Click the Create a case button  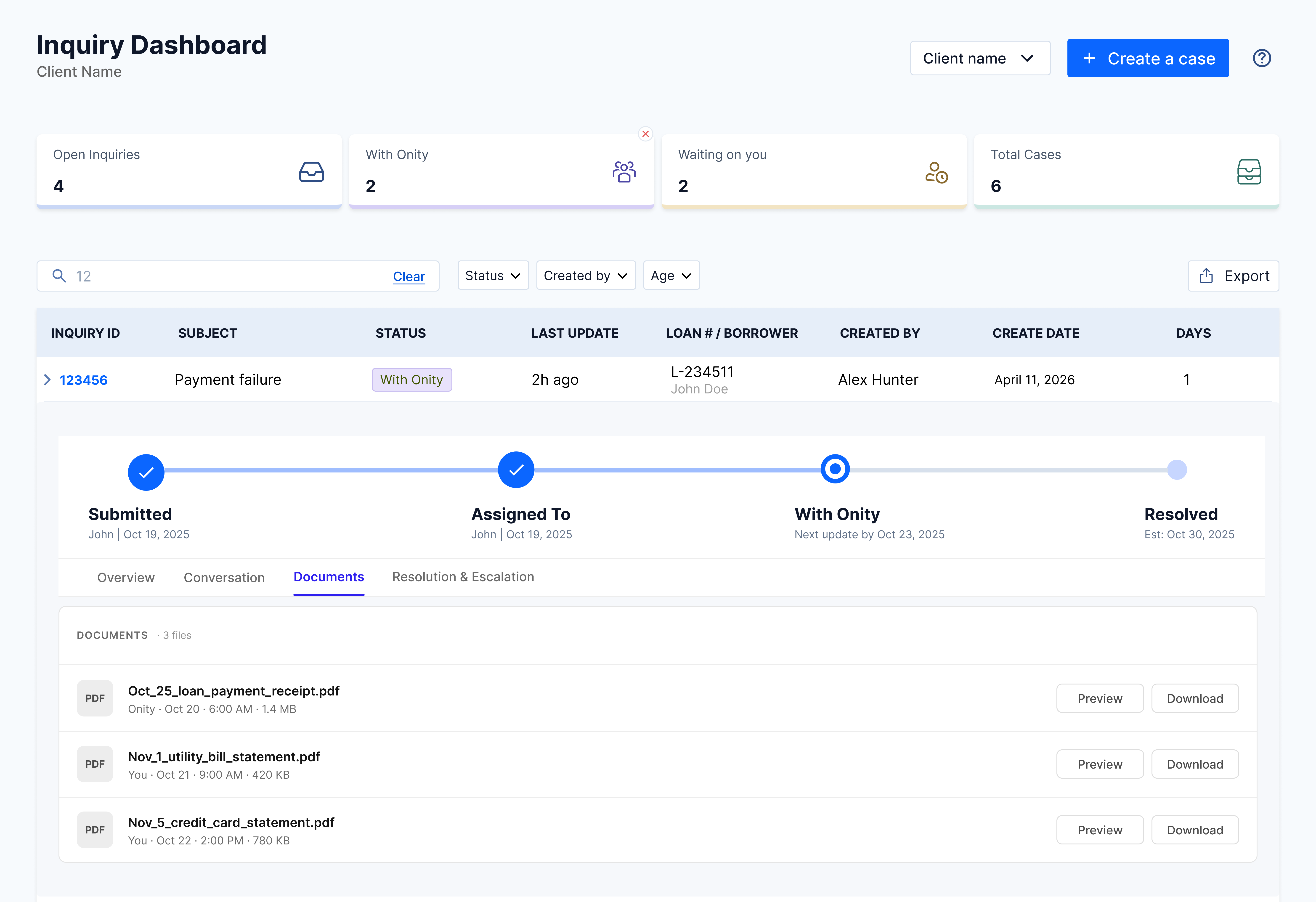(x=1148, y=58)
